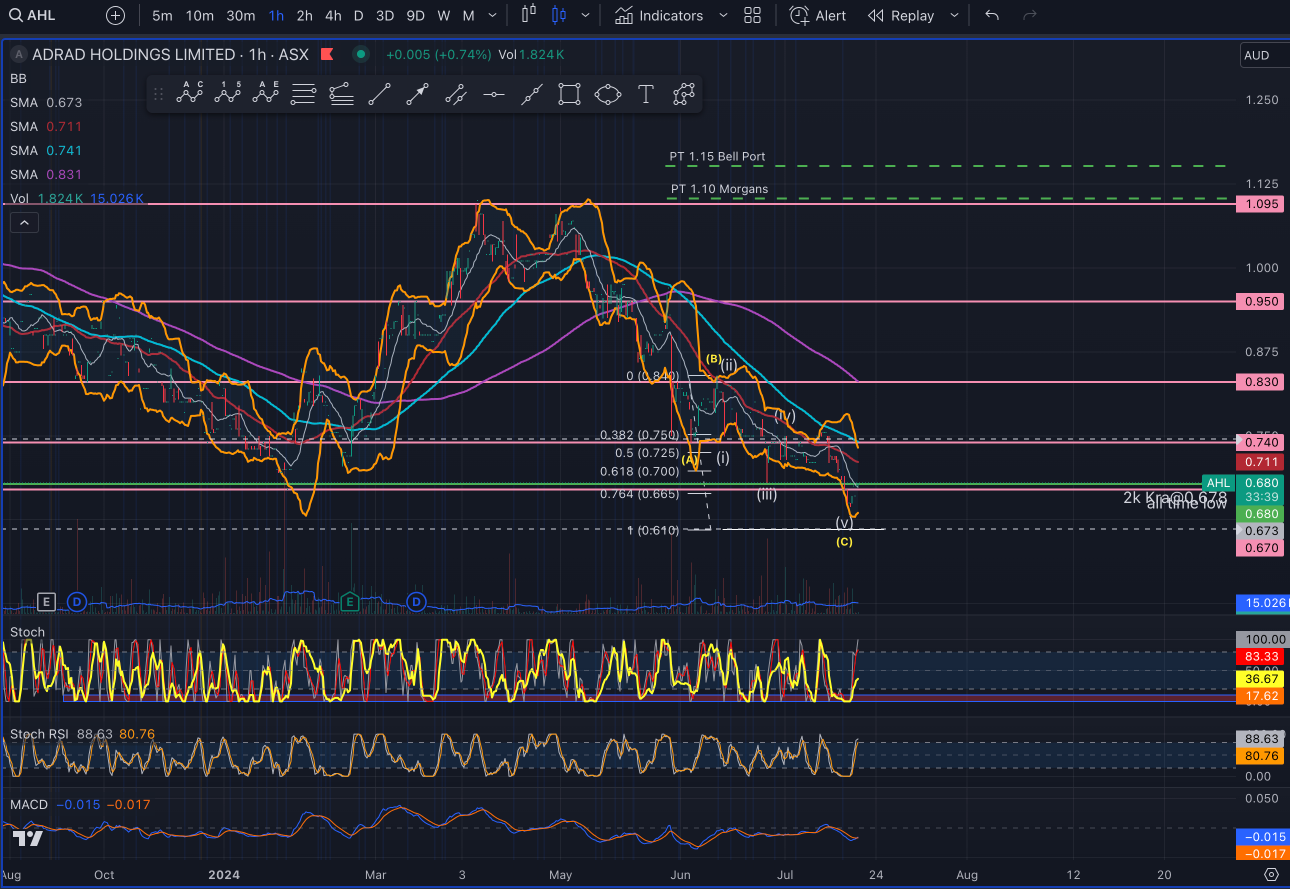Select the BB indicator legend
Image resolution: width=1290 pixels, height=889 pixels.
pos(18,78)
